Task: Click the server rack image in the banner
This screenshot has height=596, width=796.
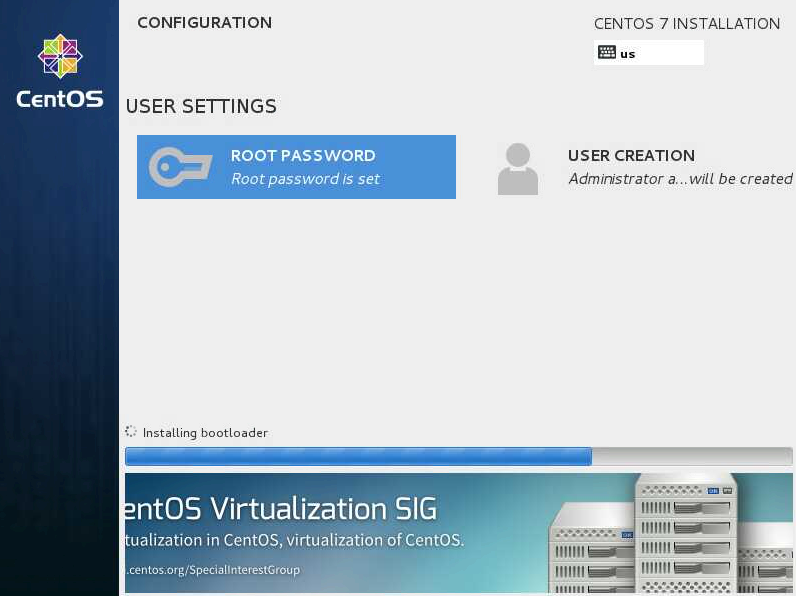Action: point(680,535)
